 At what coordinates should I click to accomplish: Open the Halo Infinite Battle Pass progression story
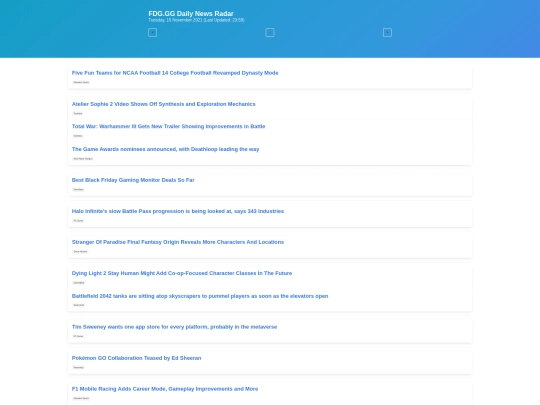tap(178, 211)
